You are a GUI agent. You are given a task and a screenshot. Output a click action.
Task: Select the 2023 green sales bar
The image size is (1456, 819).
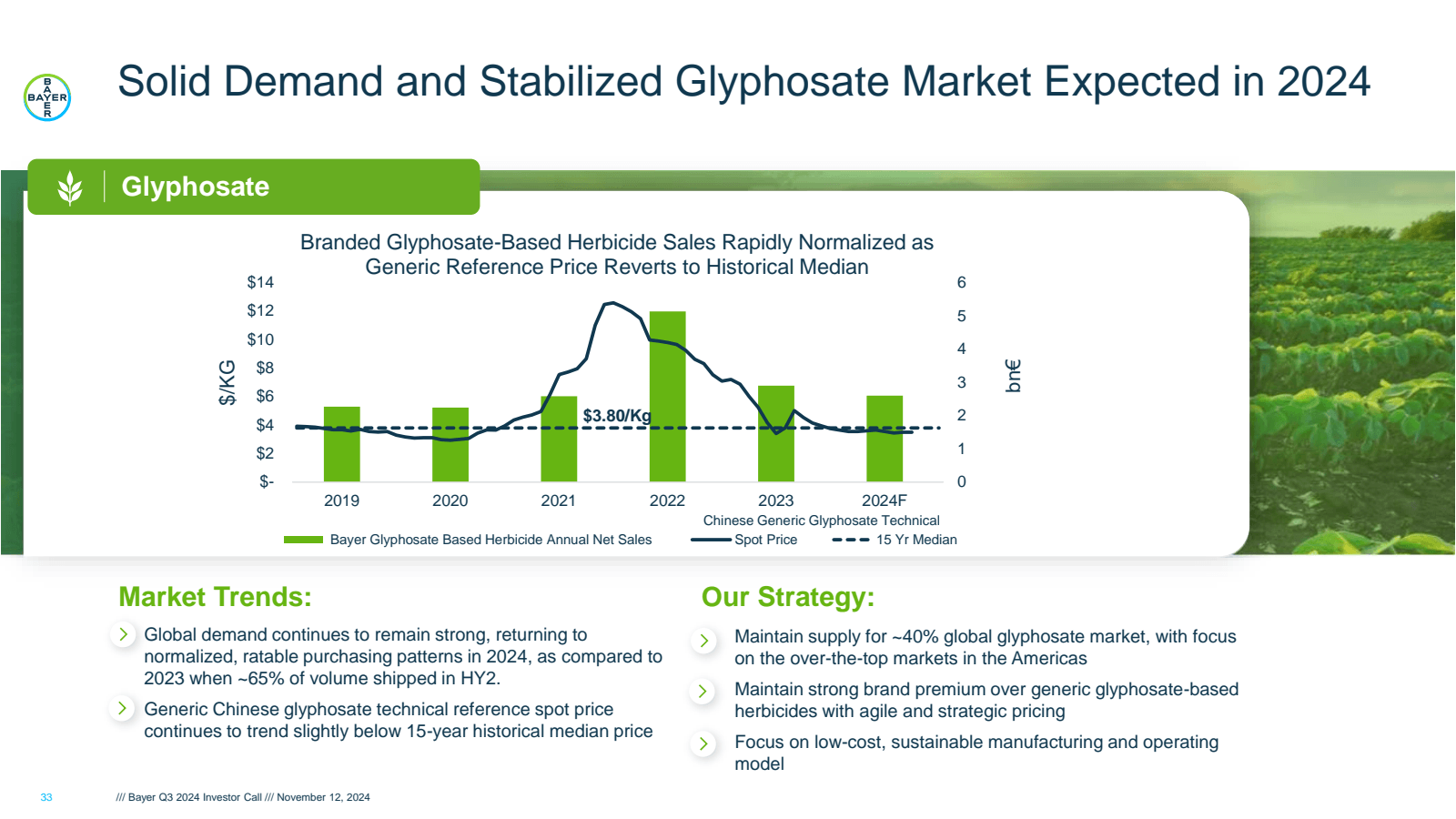pyautogui.click(x=776, y=434)
